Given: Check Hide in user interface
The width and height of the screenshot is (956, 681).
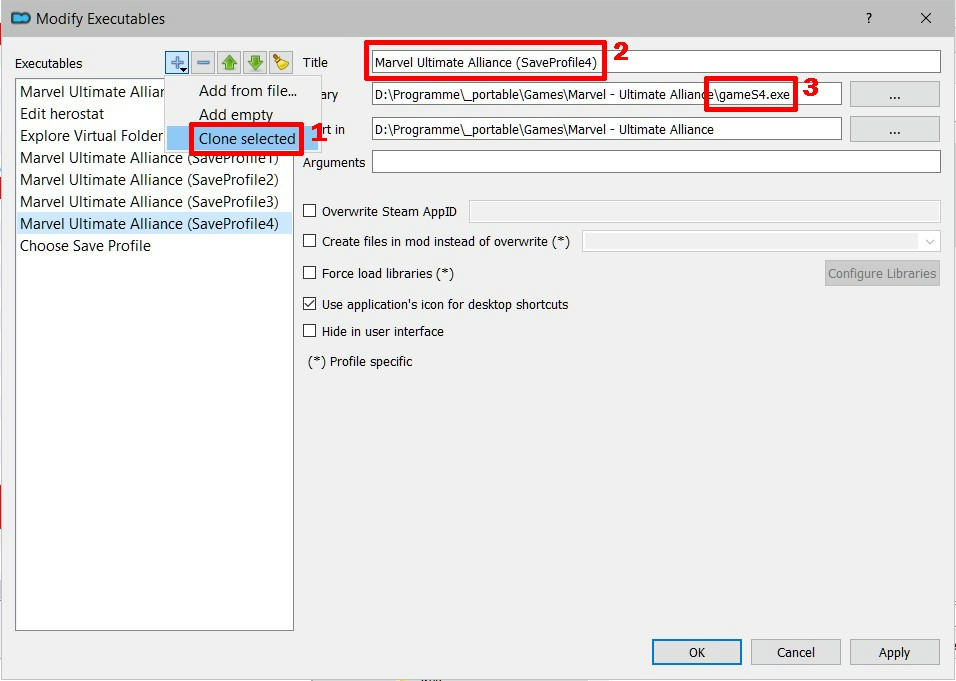Looking at the screenshot, I should (310, 330).
